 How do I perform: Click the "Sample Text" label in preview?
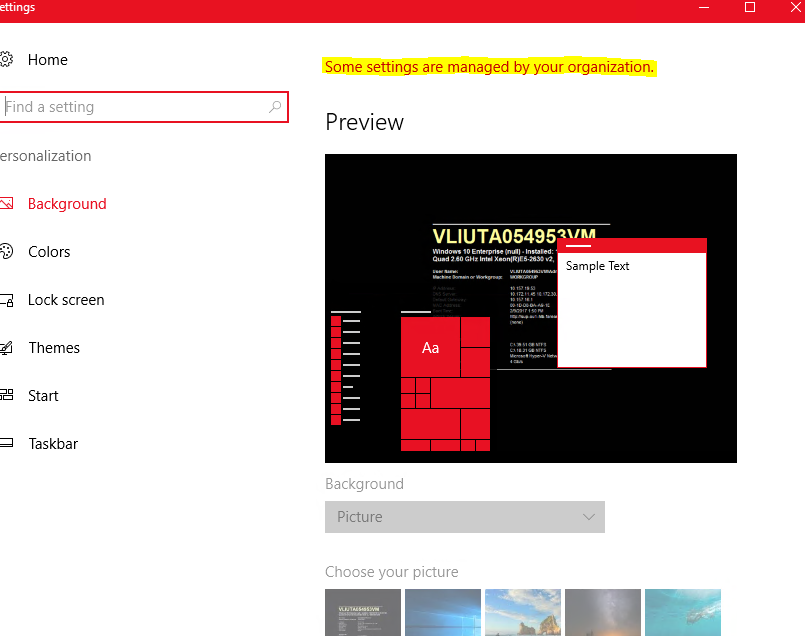[597, 266]
